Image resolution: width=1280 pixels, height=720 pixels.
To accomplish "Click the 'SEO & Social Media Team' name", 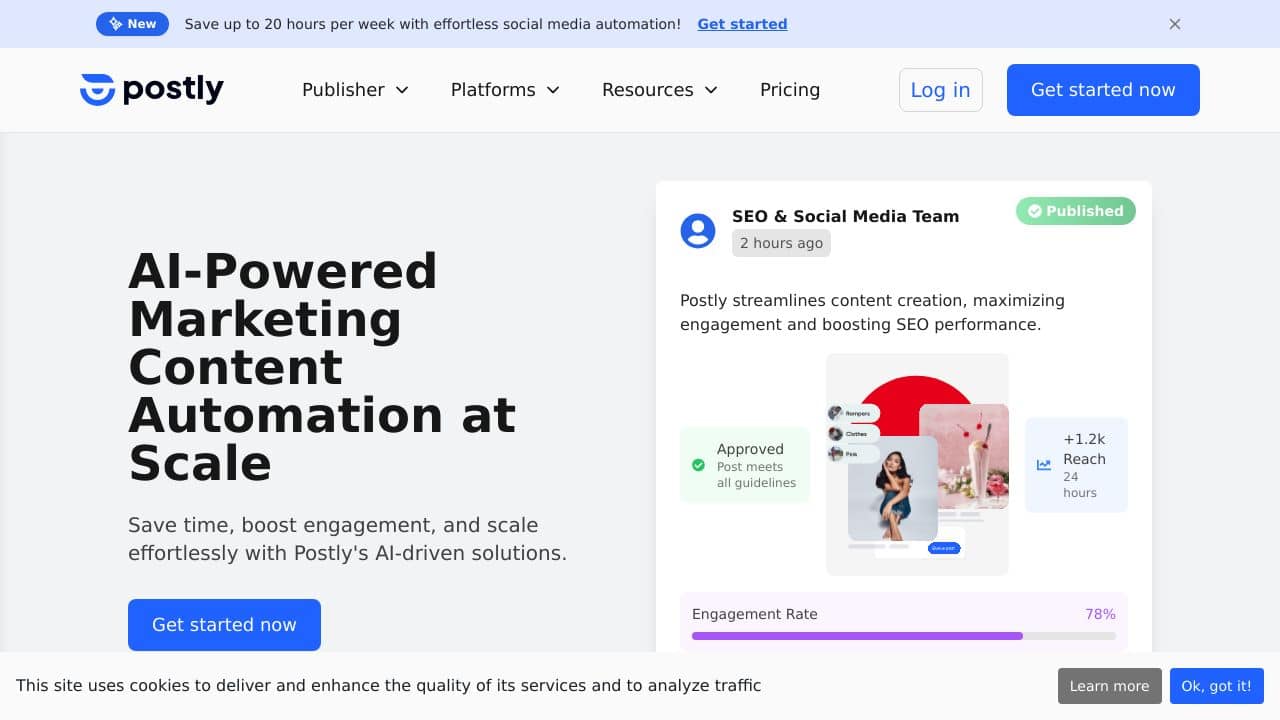I will pos(845,216).
